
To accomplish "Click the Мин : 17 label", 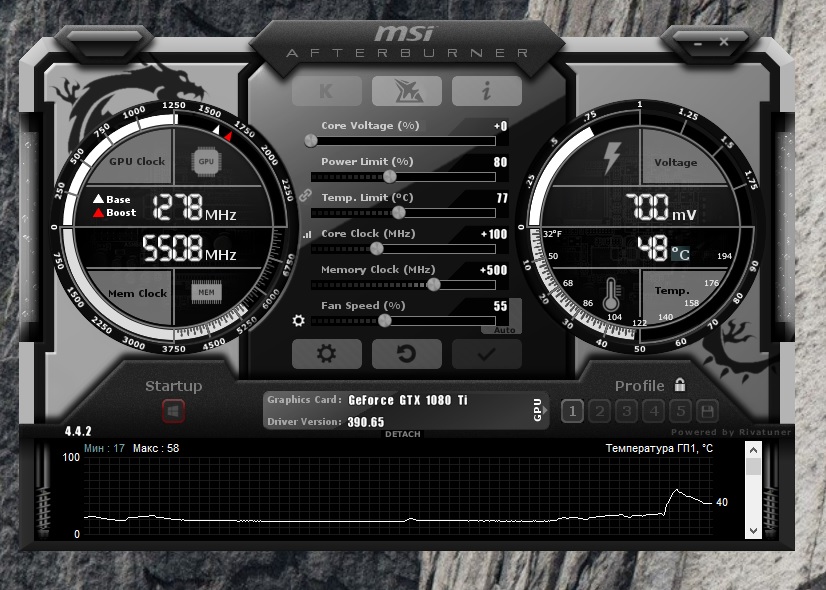I will pyautogui.click(x=104, y=448).
